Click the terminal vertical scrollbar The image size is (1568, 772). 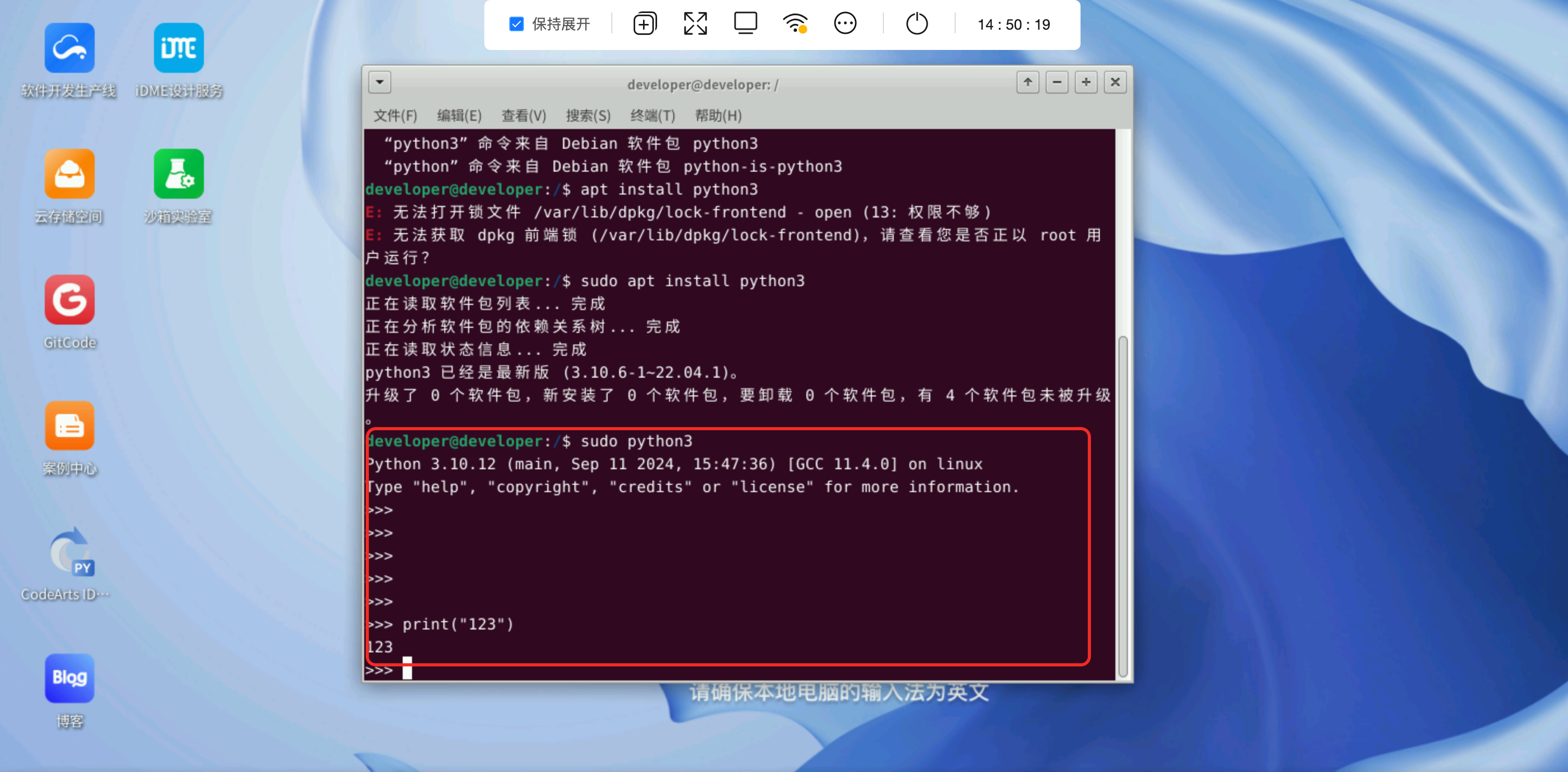pyautogui.click(x=1123, y=505)
